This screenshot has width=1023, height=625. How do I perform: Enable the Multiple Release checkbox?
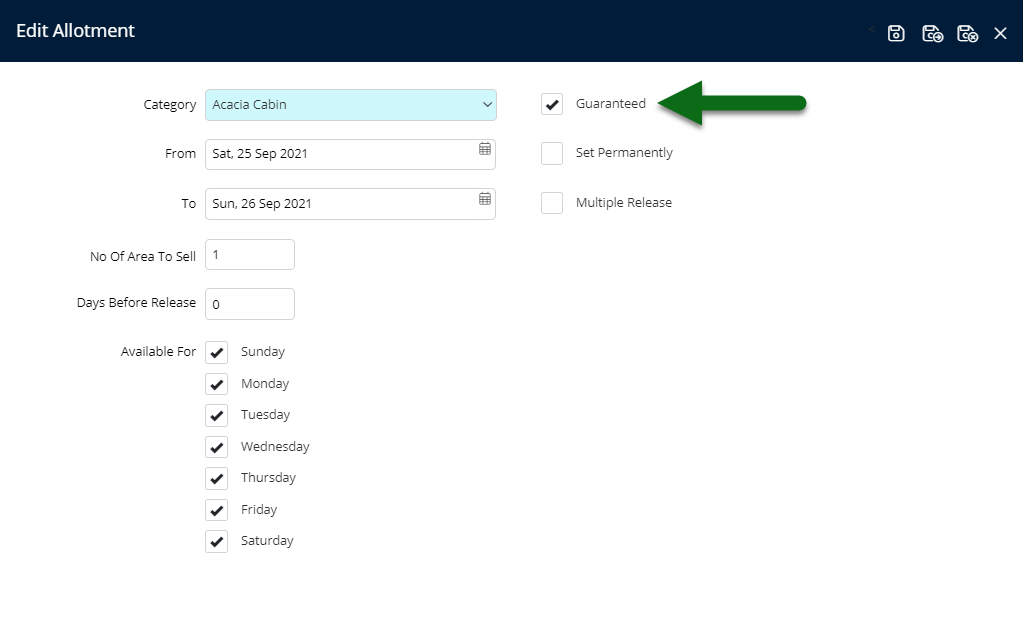point(552,203)
